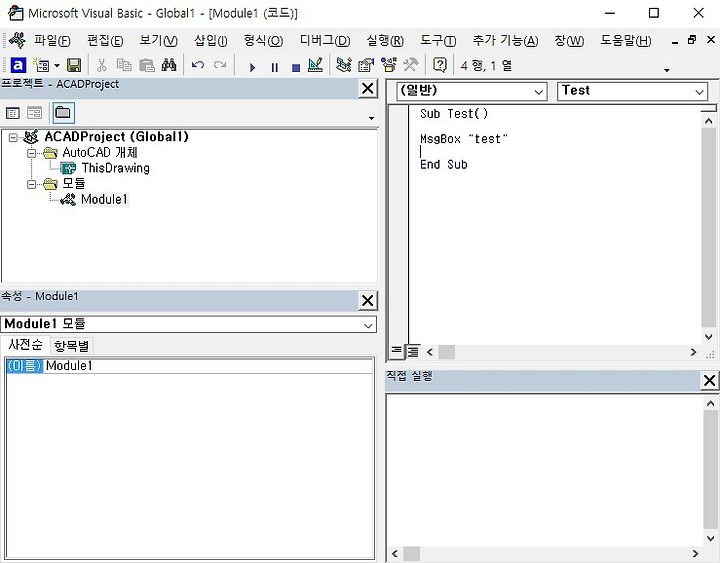Open the Insert object dropdown arrow
This screenshot has width=720, height=563.
click(57, 66)
